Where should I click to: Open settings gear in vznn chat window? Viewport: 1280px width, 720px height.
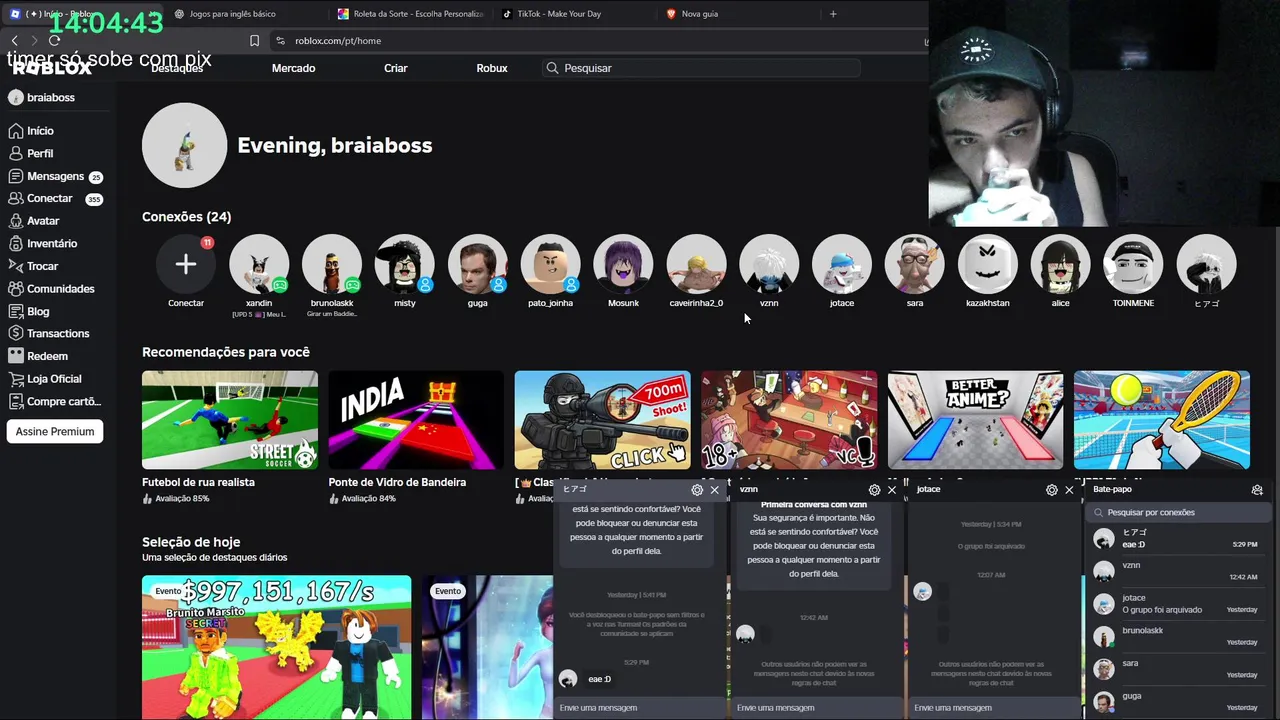(x=874, y=490)
